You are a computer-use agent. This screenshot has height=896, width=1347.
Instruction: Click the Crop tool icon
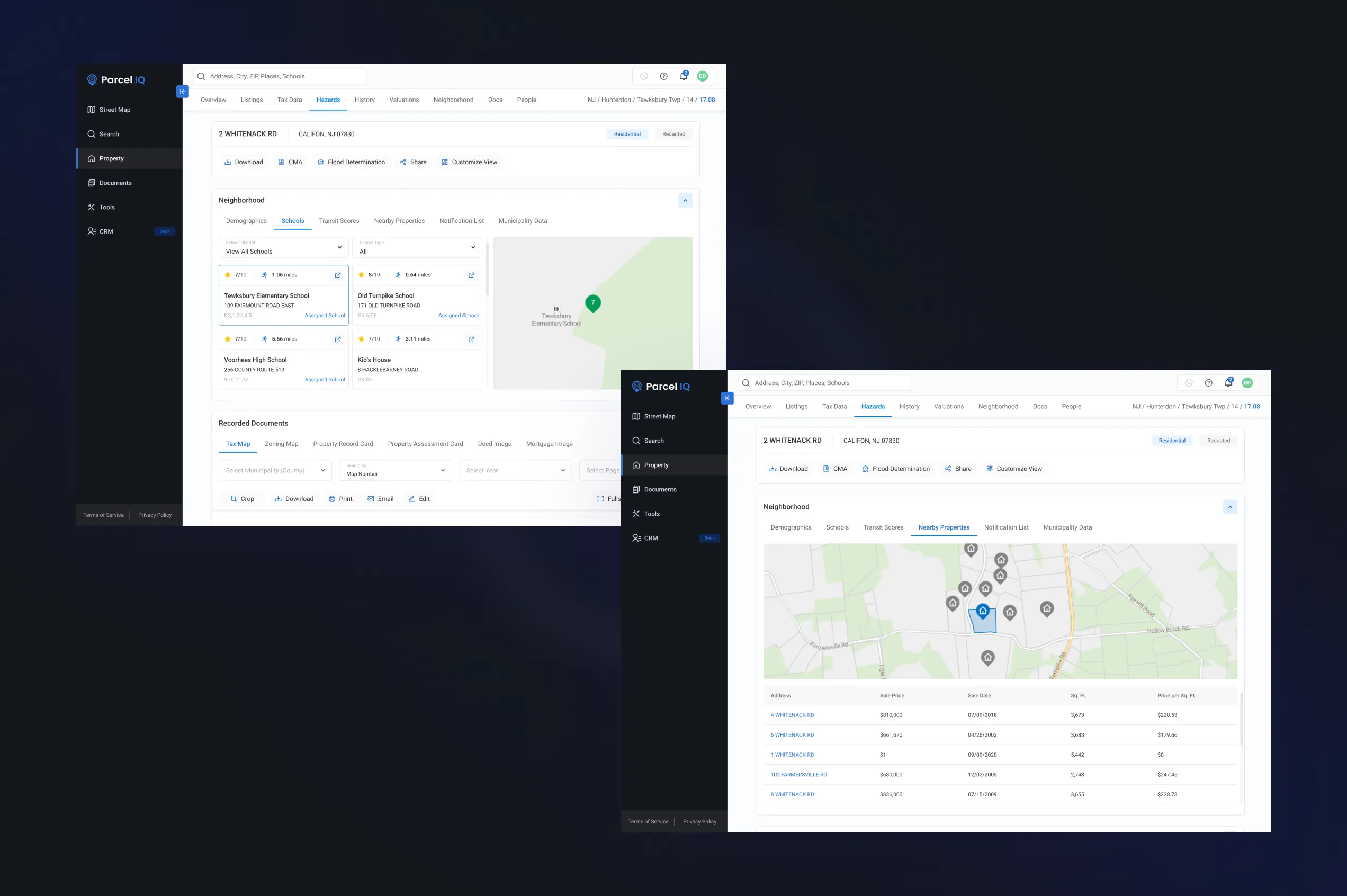(234, 499)
